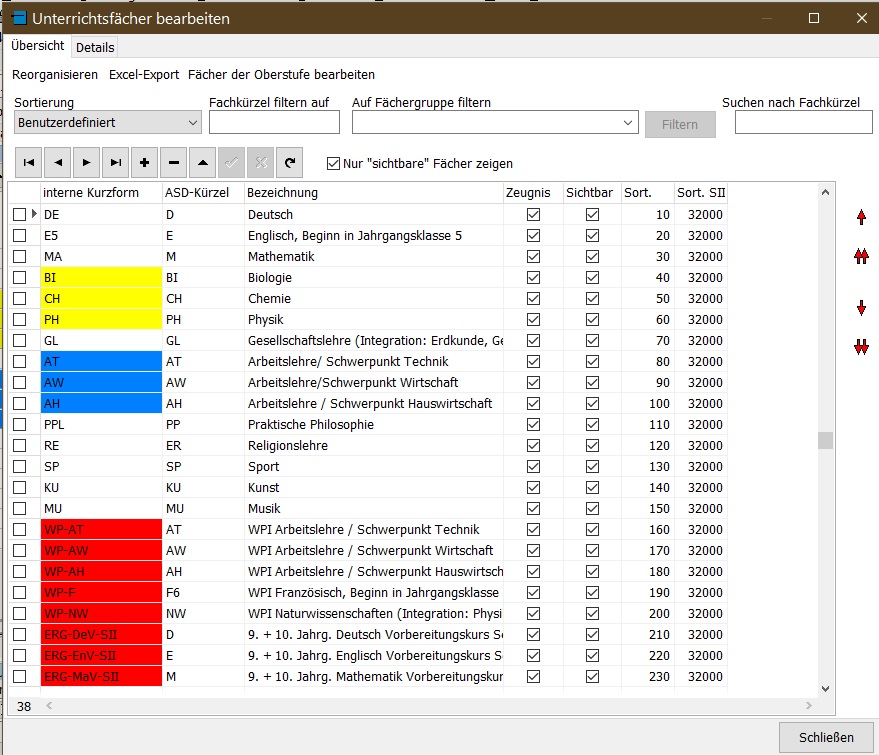Select the 'Praktische Philosophie' cell
This screenshot has width=879, height=755.
(x=374, y=425)
